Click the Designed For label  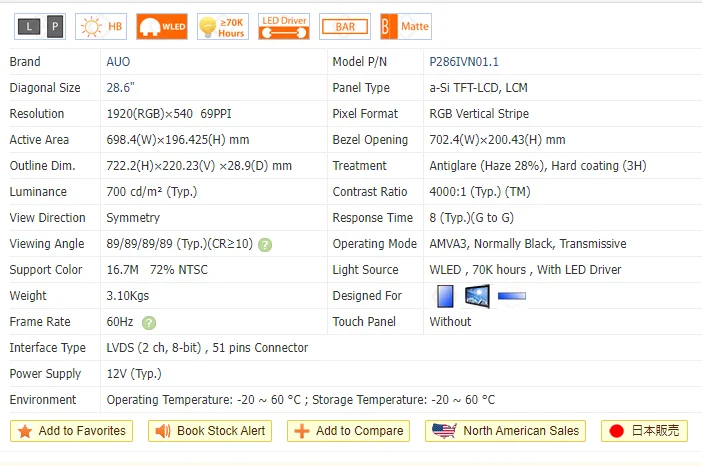pos(367,295)
